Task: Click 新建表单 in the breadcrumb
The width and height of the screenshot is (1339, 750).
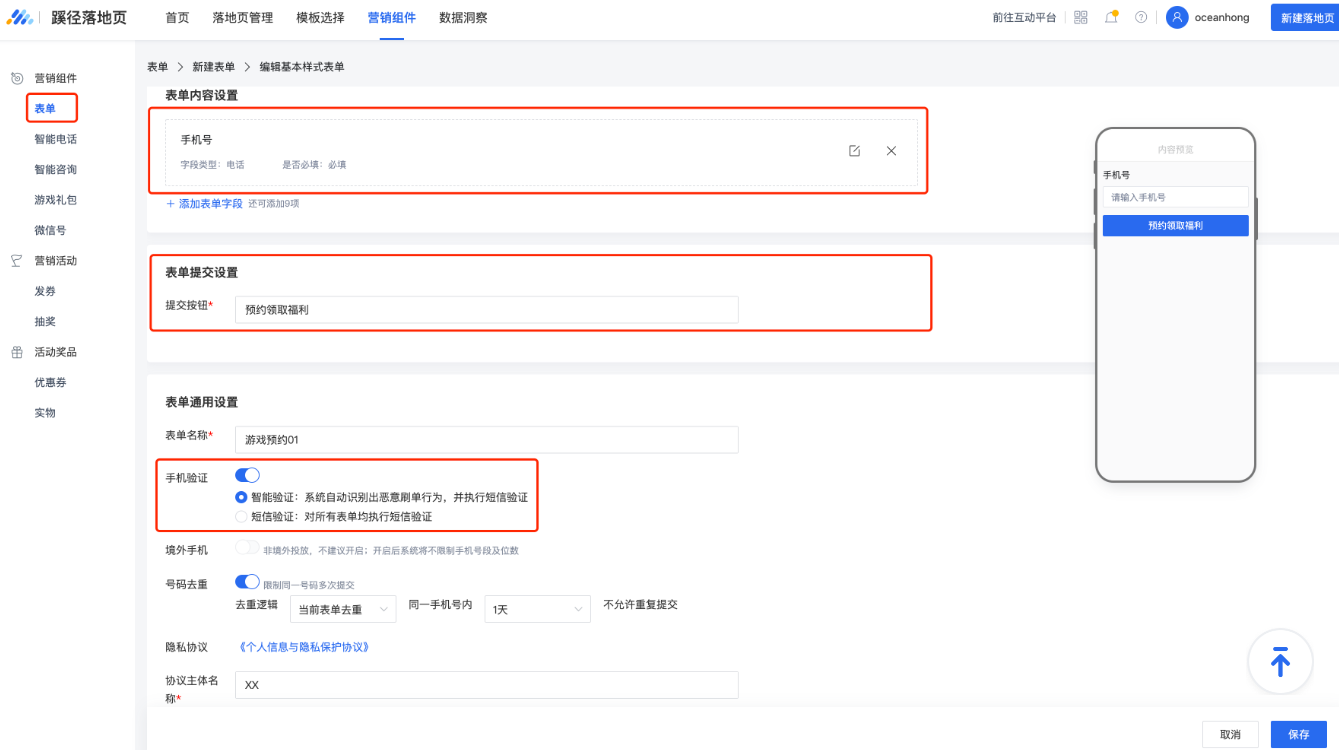Action: [x=214, y=67]
